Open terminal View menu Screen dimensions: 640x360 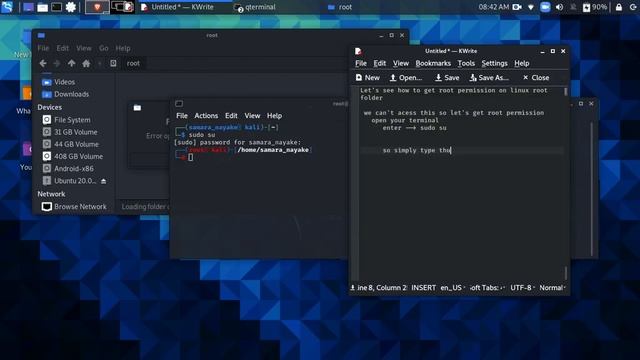pos(252,116)
